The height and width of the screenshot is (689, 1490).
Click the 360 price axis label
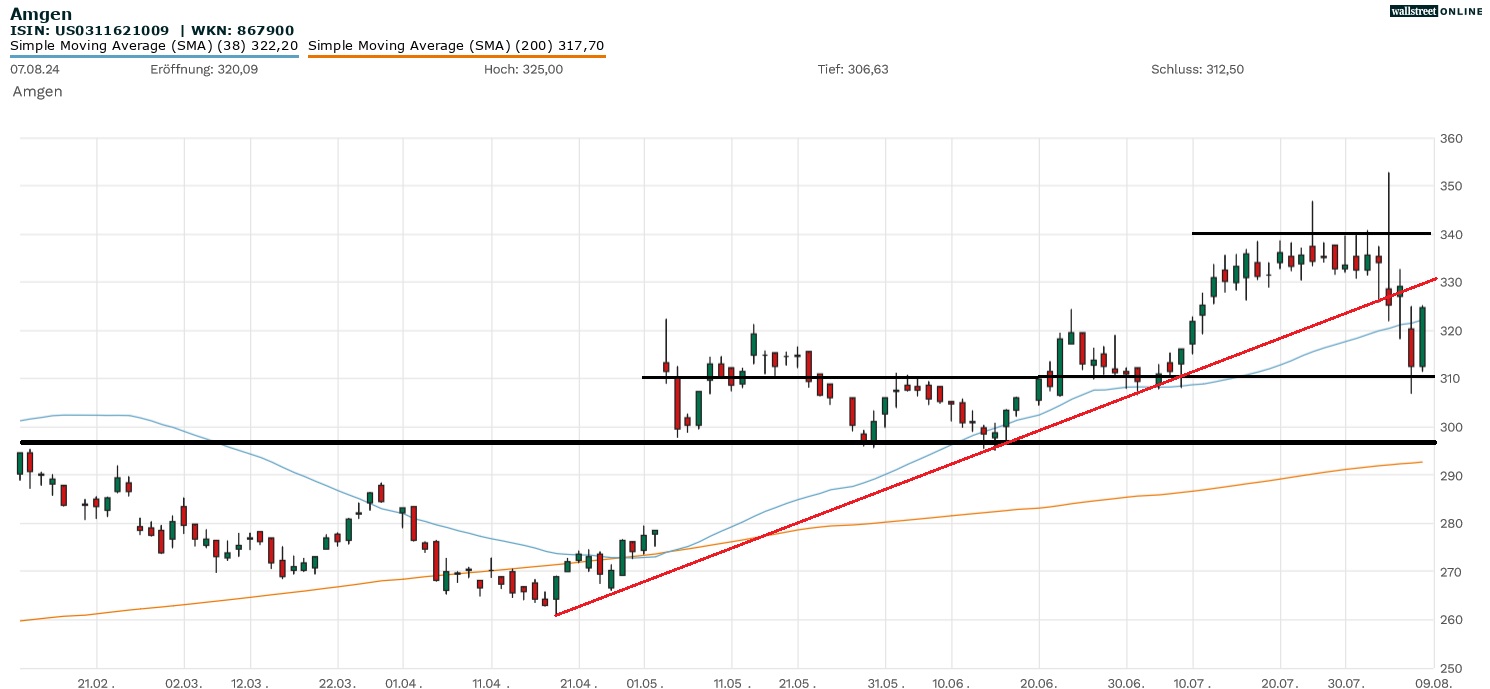(x=1451, y=139)
